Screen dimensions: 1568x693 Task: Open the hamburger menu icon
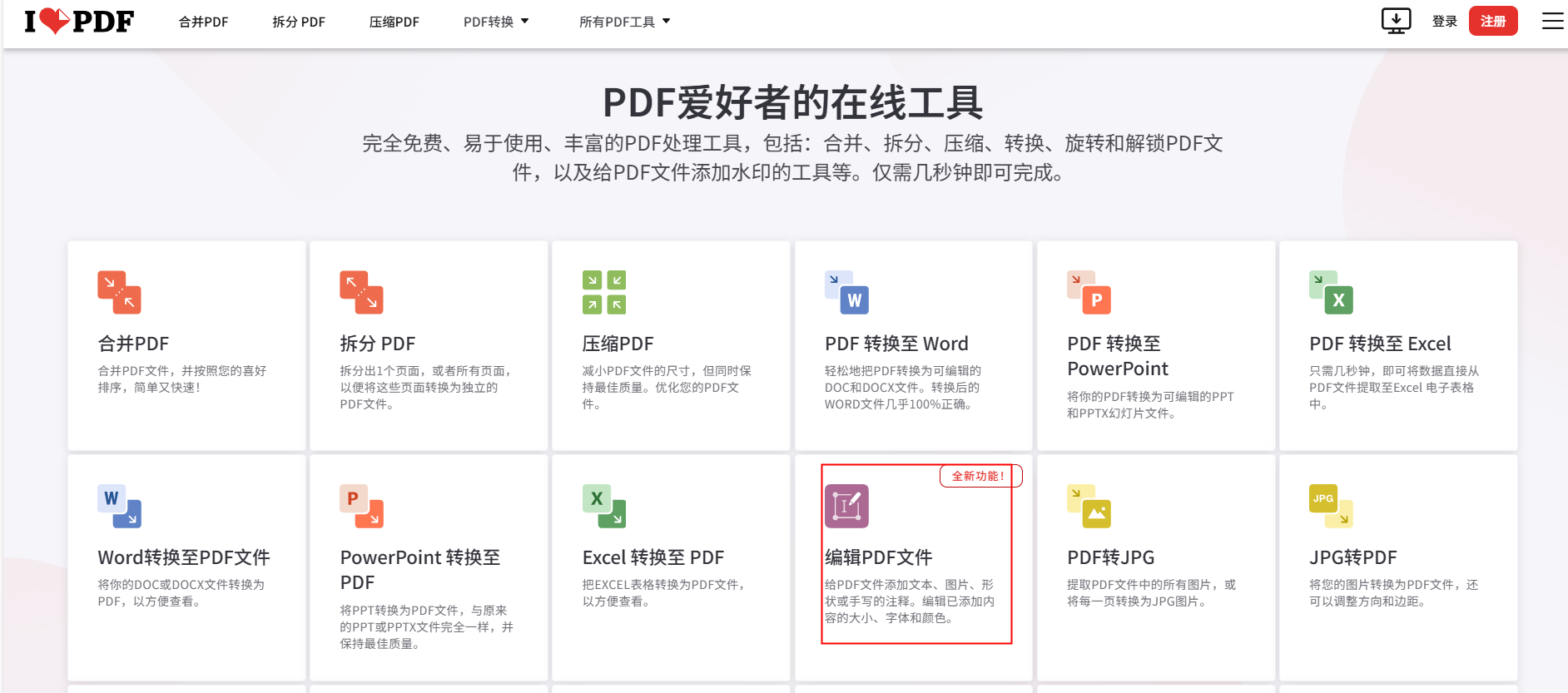[x=1552, y=21]
